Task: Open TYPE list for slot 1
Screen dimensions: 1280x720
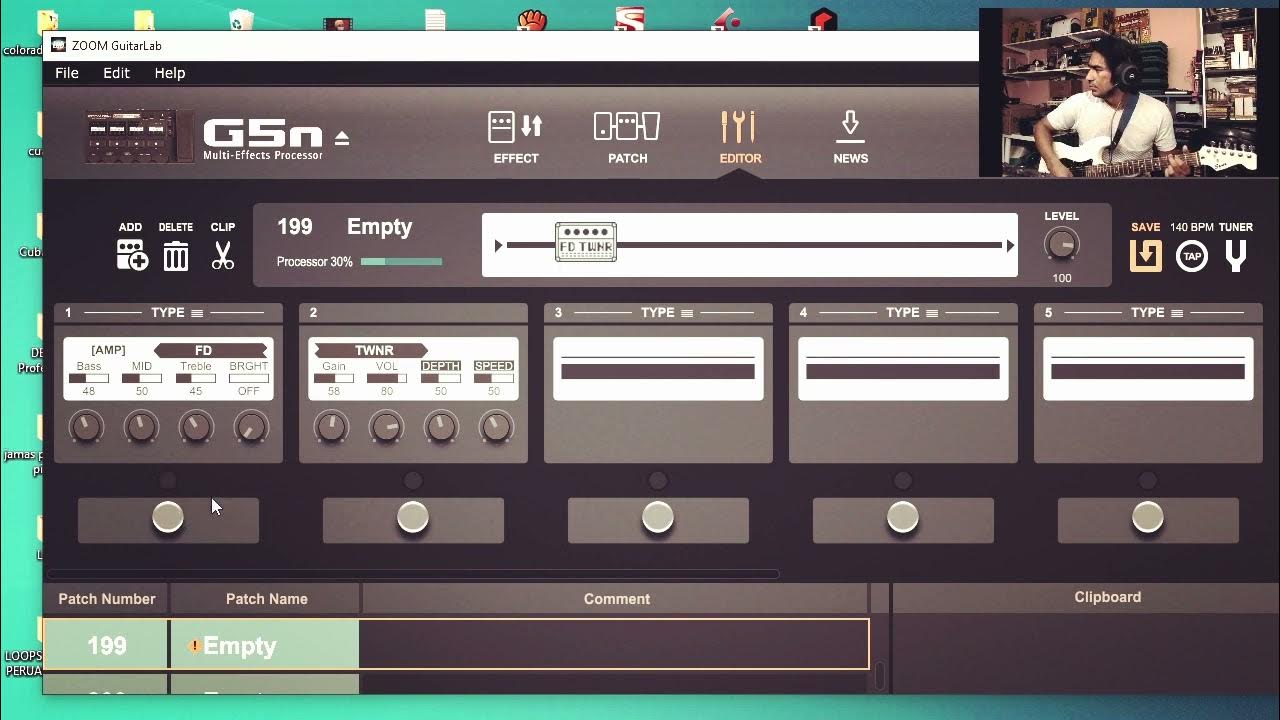Action: click(x=177, y=313)
